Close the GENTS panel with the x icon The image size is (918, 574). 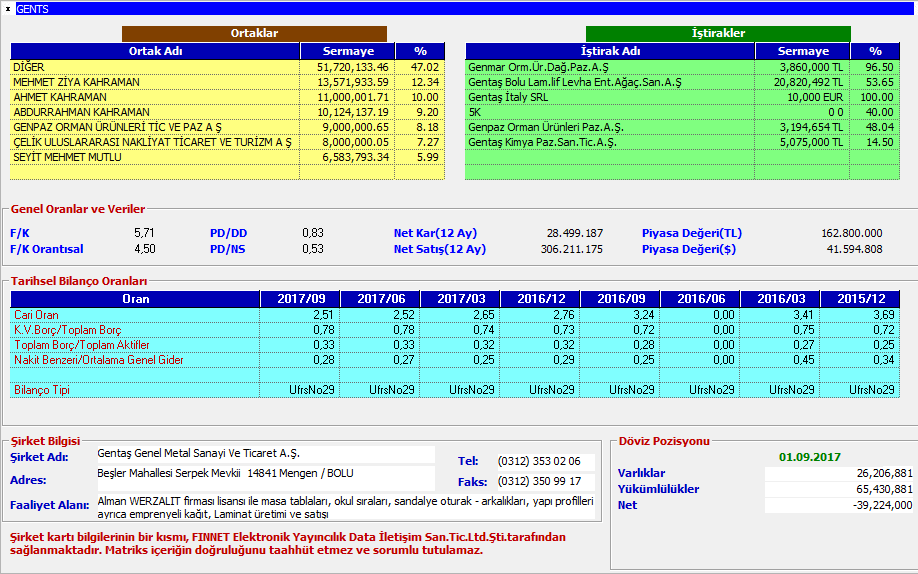(8, 9)
